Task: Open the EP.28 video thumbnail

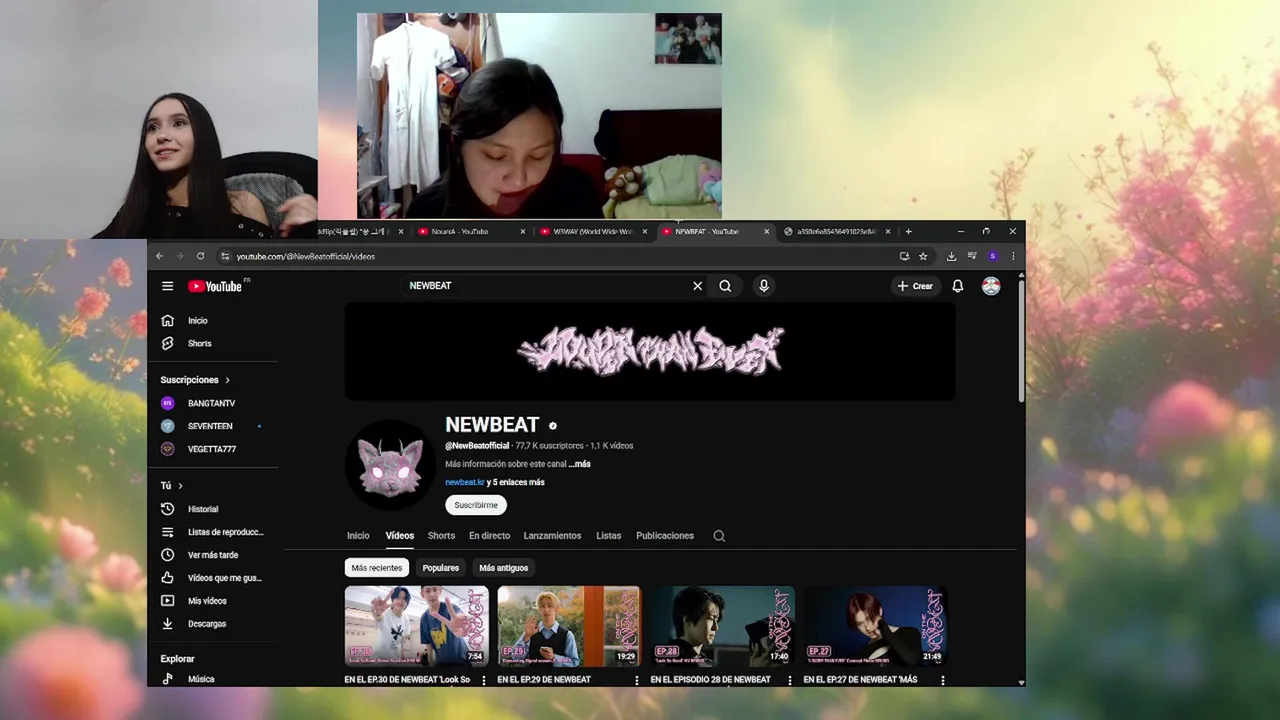Action: click(x=722, y=626)
